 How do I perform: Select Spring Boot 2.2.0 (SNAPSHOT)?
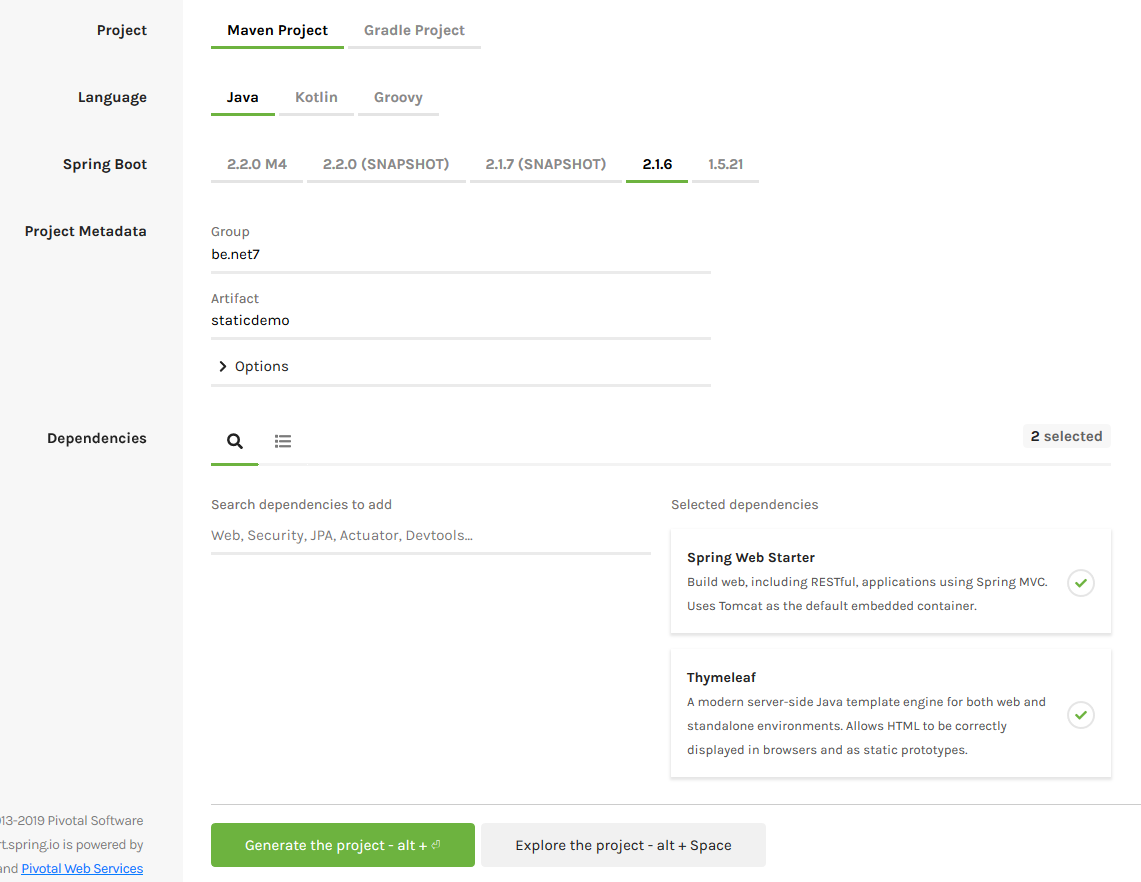pos(386,165)
